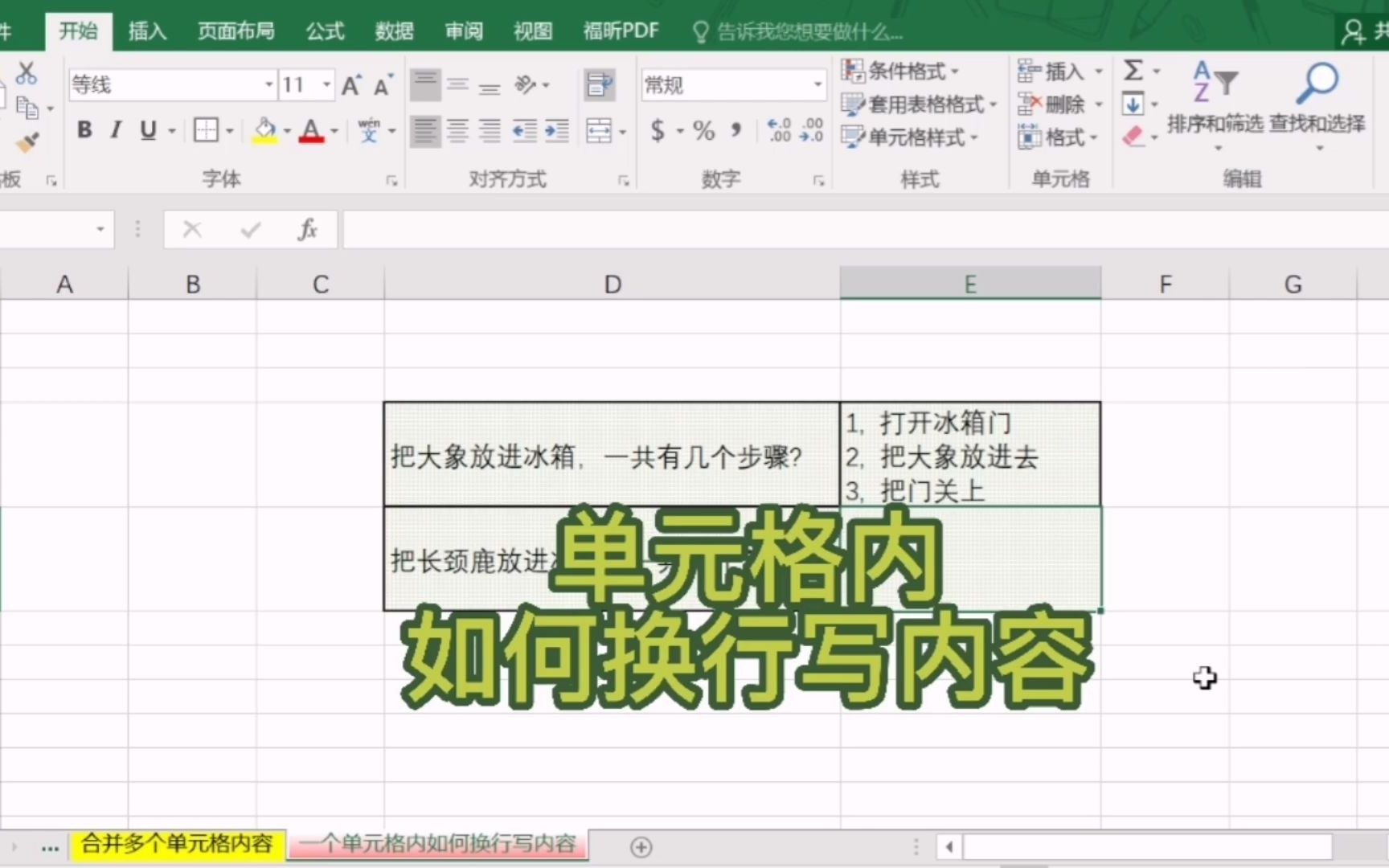The image size is (1389, 868).
Task: Open sheet tab 合并多个单元格内容
Action: click(x=177, y=844)
